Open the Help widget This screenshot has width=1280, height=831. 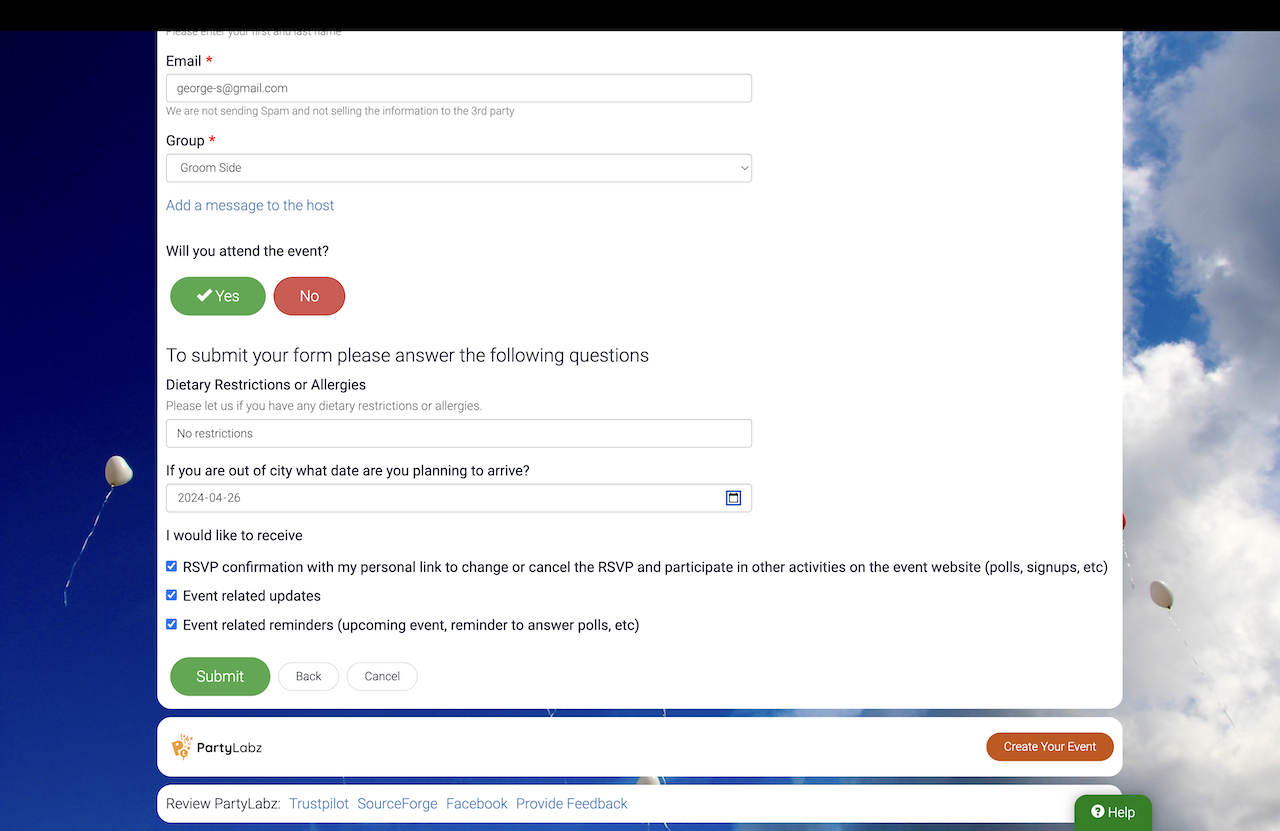pos(1112,812)
